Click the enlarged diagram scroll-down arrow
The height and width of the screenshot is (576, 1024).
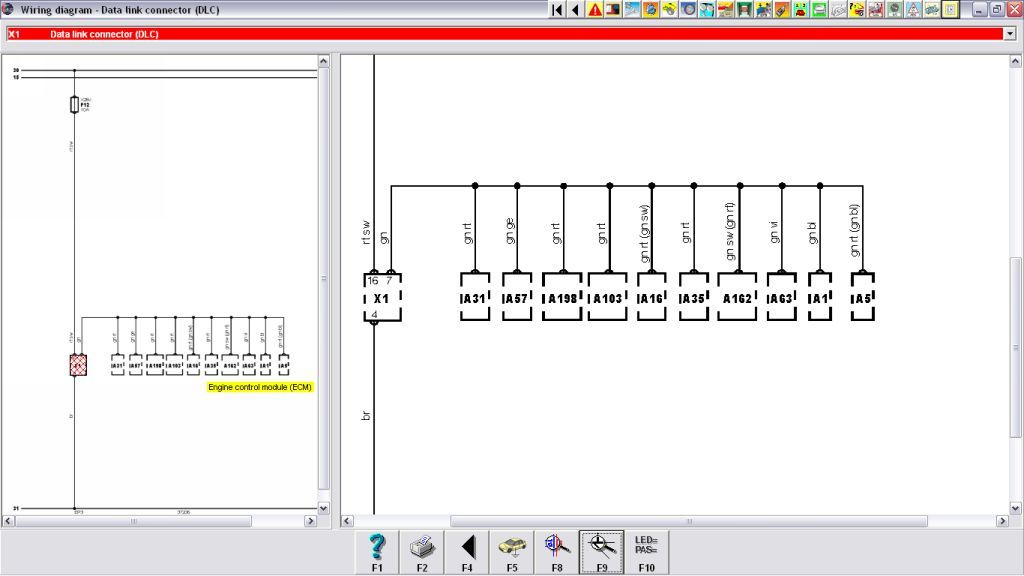coord(1016,508)
